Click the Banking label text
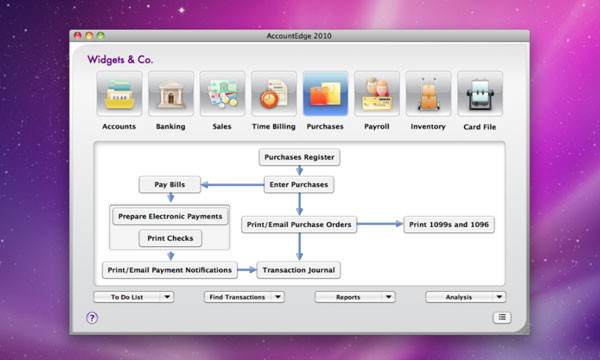 click(x=171, y=127)
